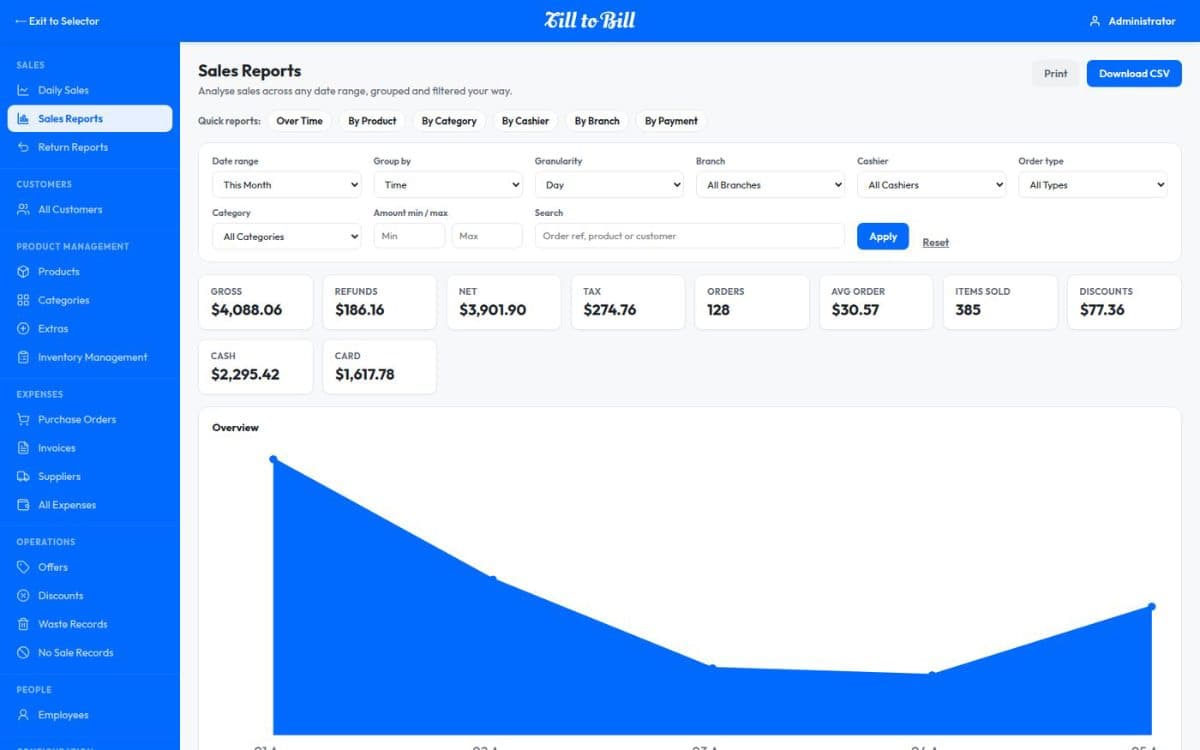Screen dimensions: 1200x750
Task: Click the Till to Bill logo
Action: tap(590, 20)
